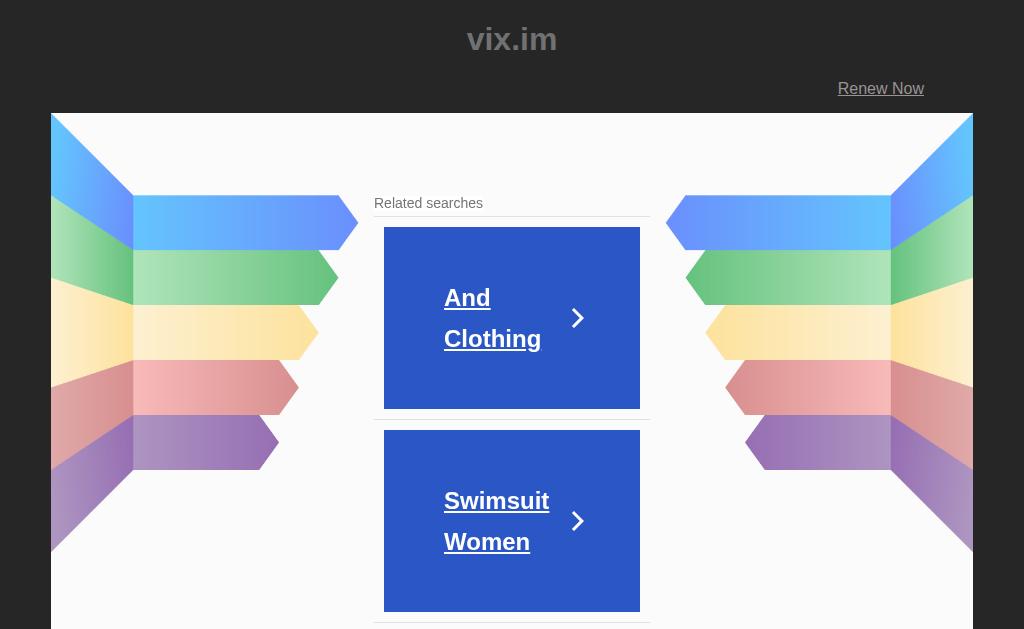Image resolution: width=1024 pixels, height=629 pixels.
Task: Click the Related searches label
Action: click(428, 203)
